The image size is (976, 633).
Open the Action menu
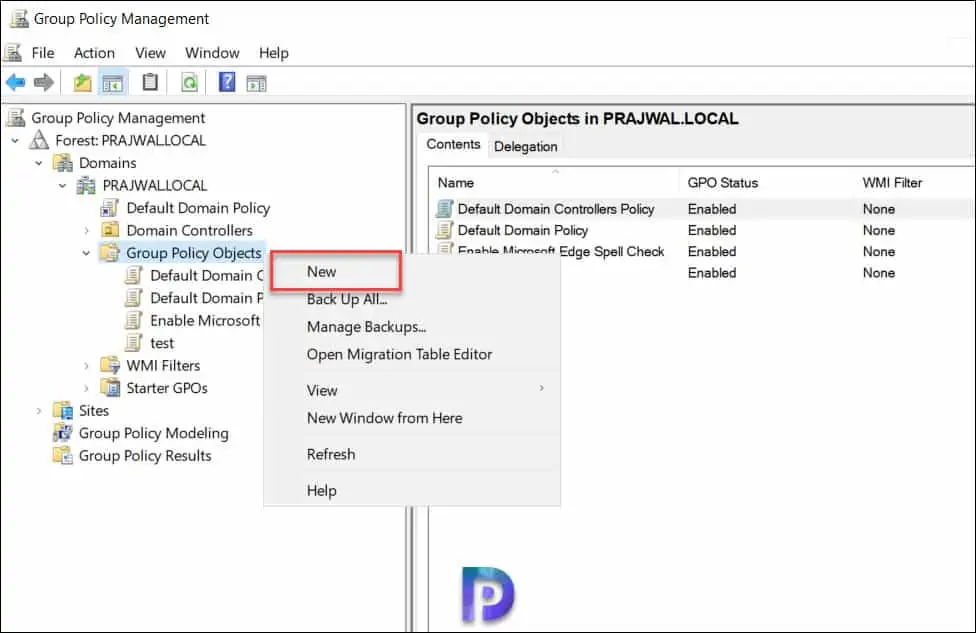pyautogui.click(x=94, y=53)
